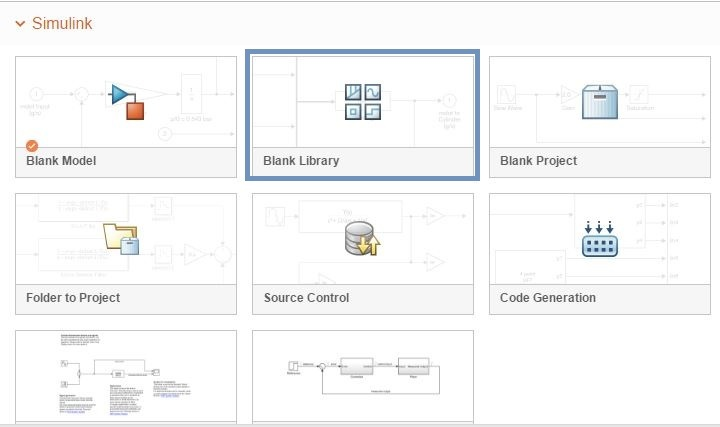Click the Blank Project box icon
This screenshot has height=427, width=720.
pos(600,101)
